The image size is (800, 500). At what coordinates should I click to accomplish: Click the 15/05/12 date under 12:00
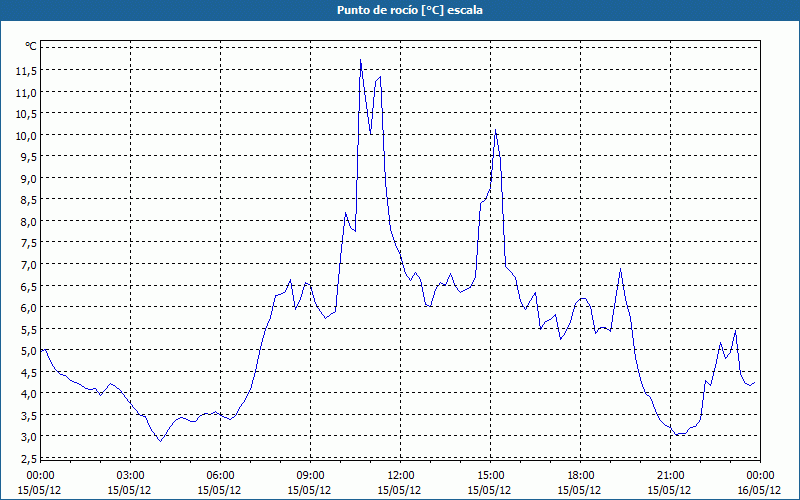point(399,490)
